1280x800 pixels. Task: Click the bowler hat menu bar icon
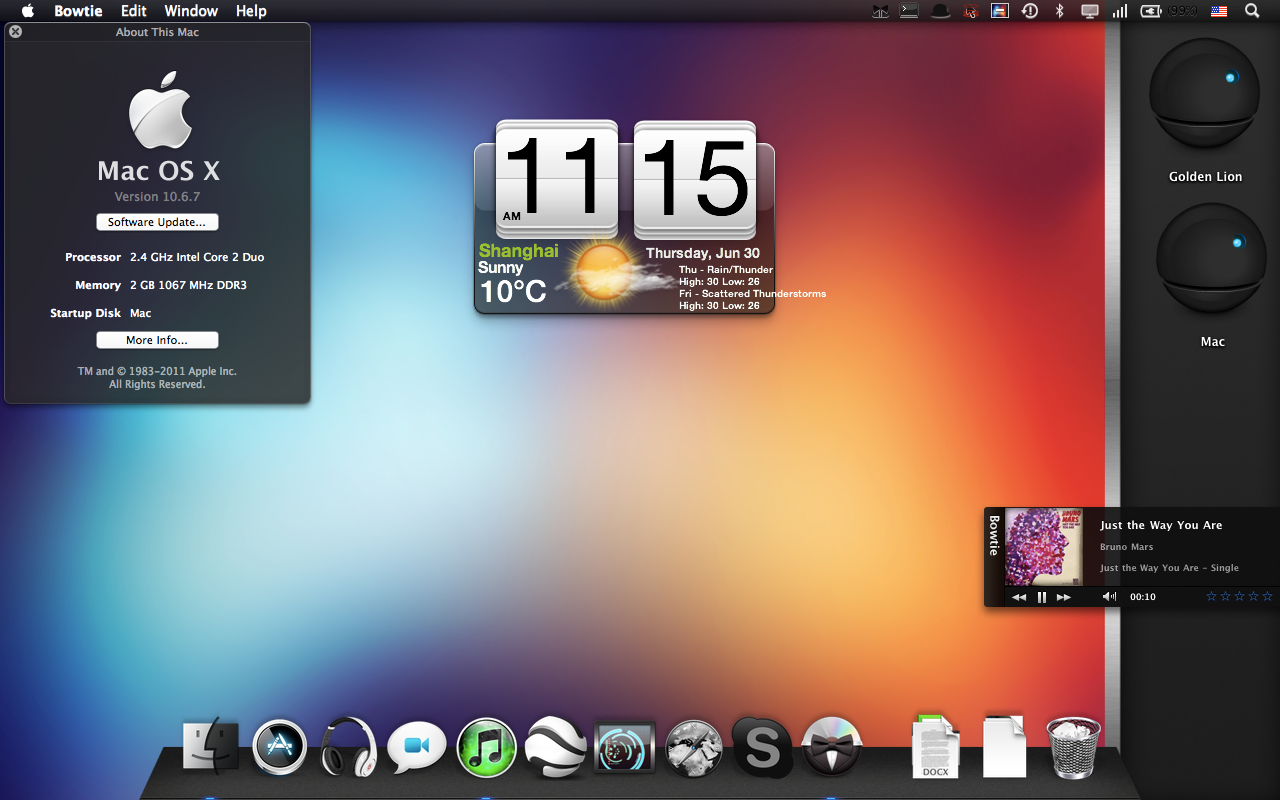[940, 11]
